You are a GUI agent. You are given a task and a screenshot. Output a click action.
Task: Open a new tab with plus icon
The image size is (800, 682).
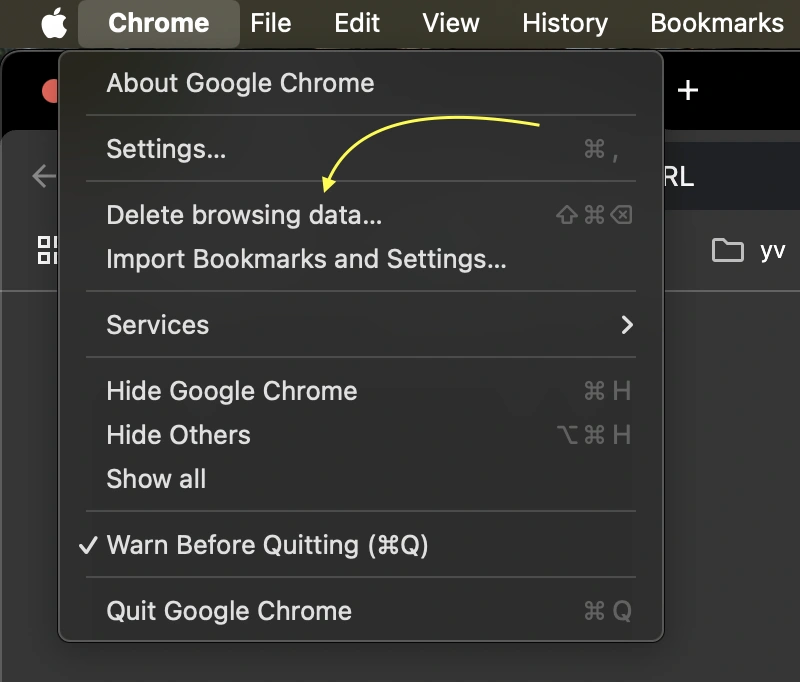tap(688, 90)
